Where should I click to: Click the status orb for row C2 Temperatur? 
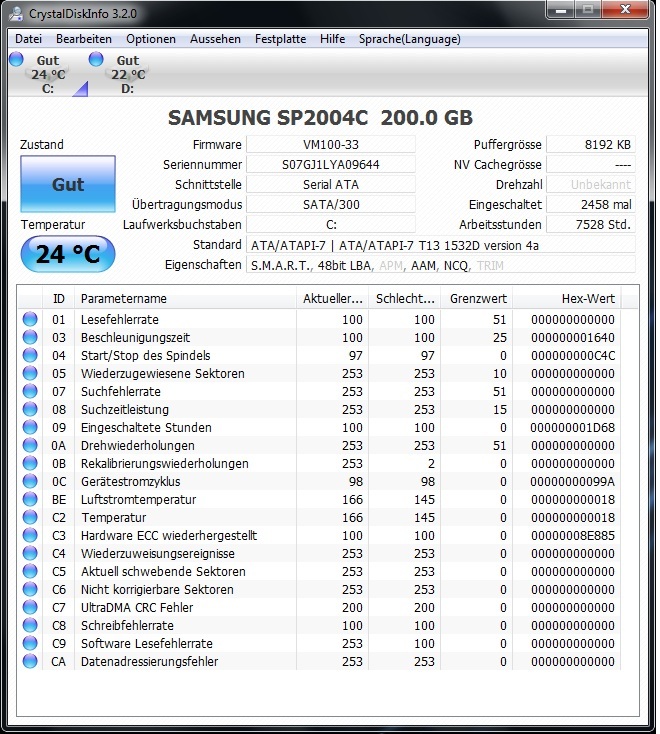coord(30,517)
